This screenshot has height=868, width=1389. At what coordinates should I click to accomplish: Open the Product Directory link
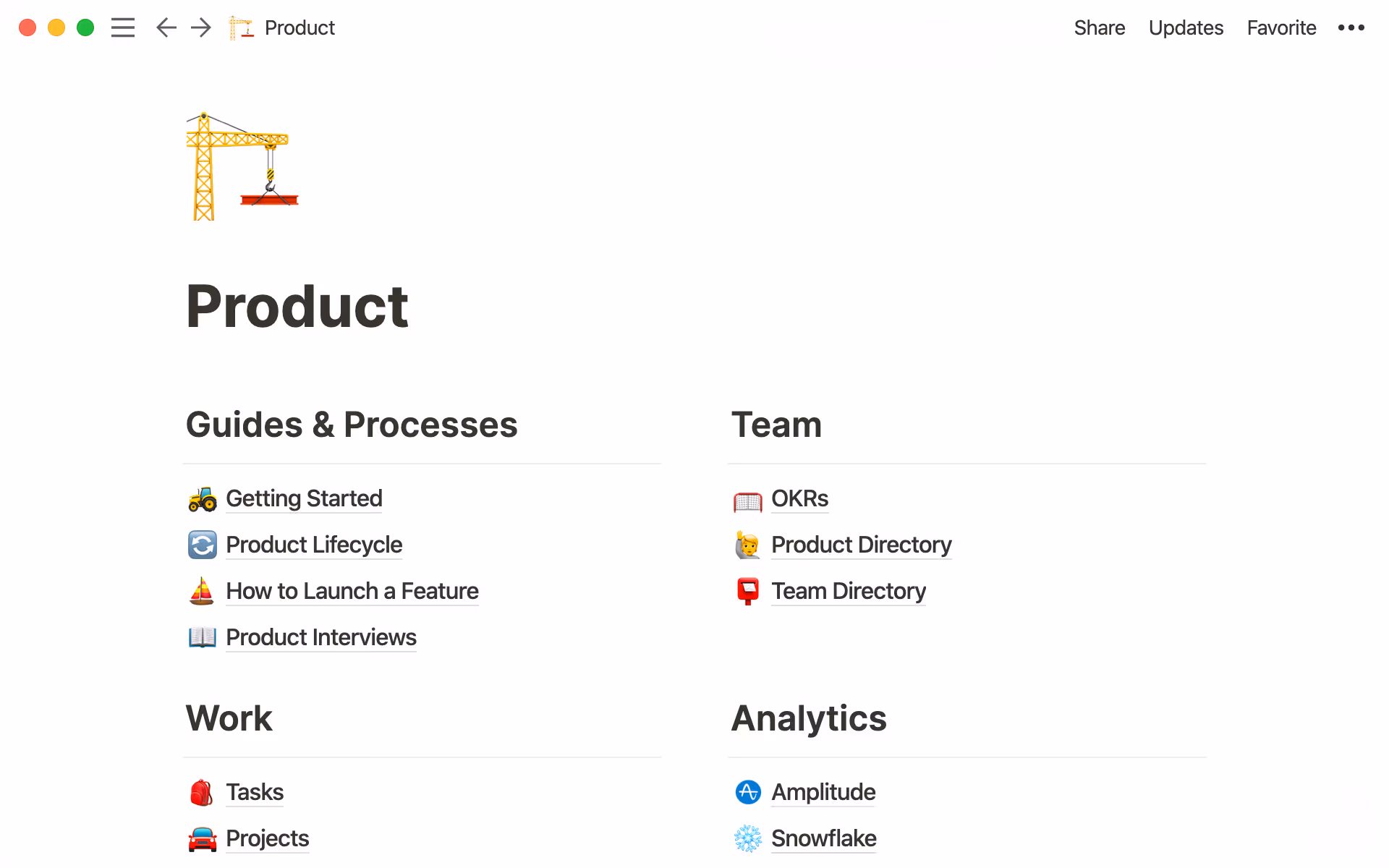click(862, 545)
